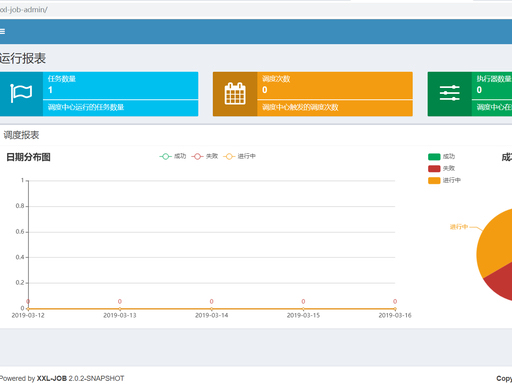Click the browser address bar URL
This screenshot has width=512, height=384.
point(23,10)
